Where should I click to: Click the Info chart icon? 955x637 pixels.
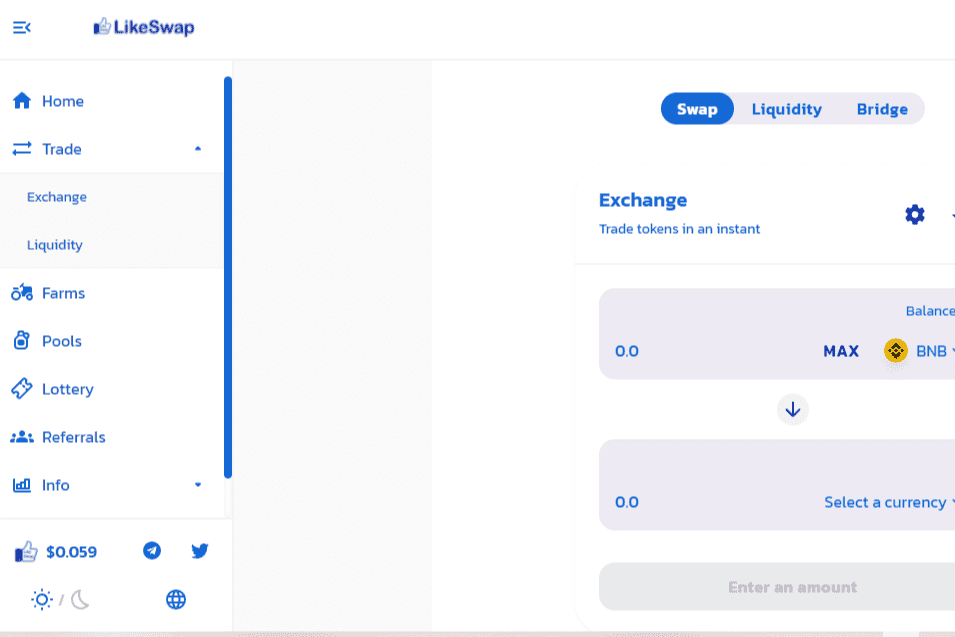20,484
